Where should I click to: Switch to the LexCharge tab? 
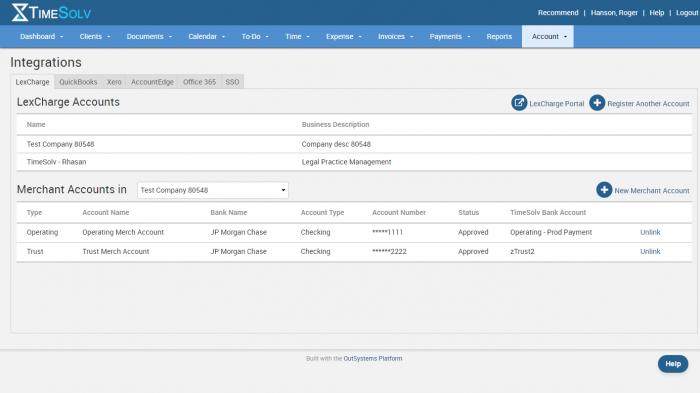[x=33, y=82]
